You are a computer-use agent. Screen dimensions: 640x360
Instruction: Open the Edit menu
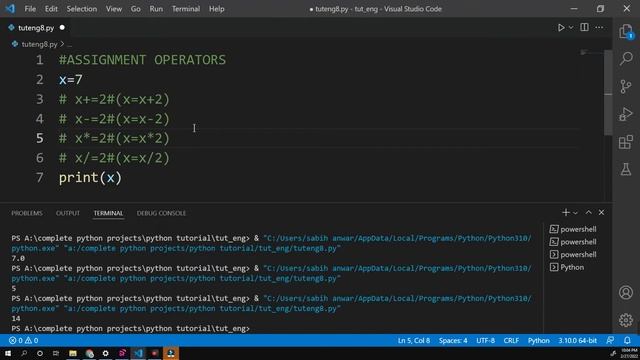coord(51,9)
